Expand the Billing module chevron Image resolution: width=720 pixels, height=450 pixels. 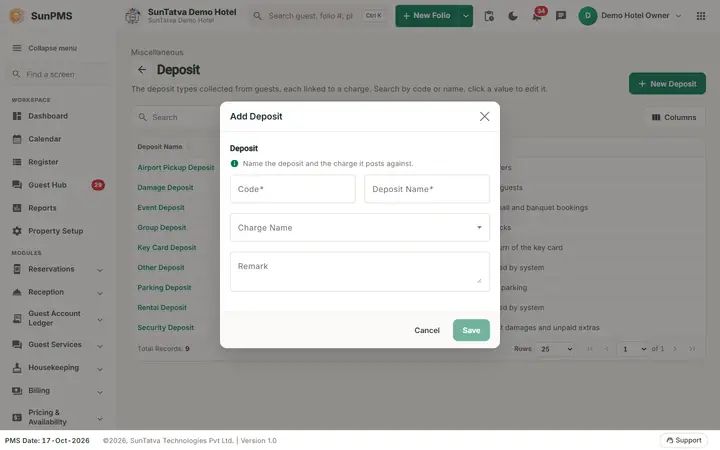click(x=100, y=392)
